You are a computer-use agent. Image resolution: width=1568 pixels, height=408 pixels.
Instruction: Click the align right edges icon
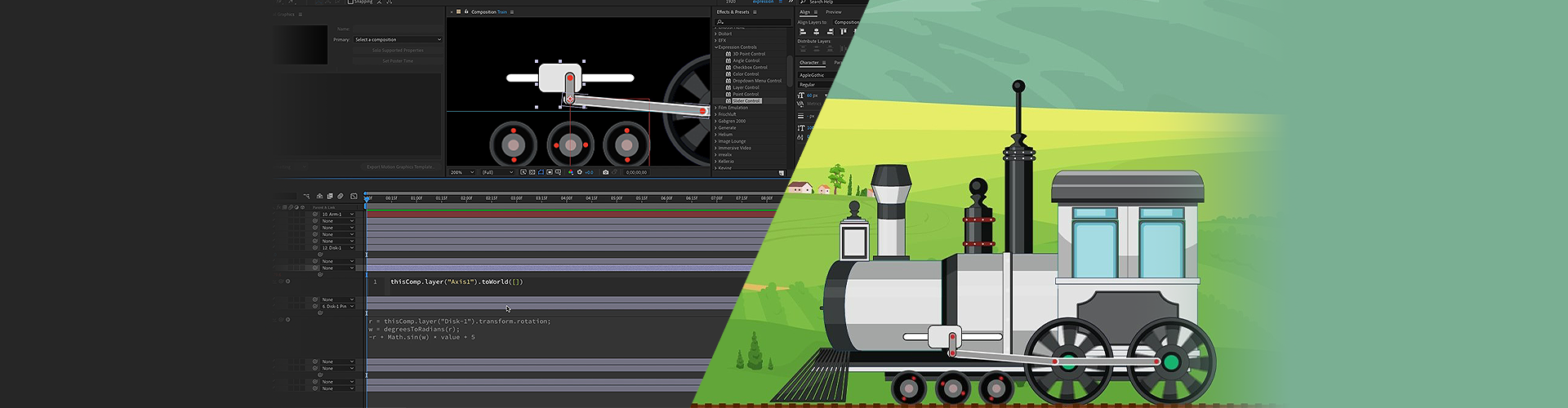(x=831, y=32)
